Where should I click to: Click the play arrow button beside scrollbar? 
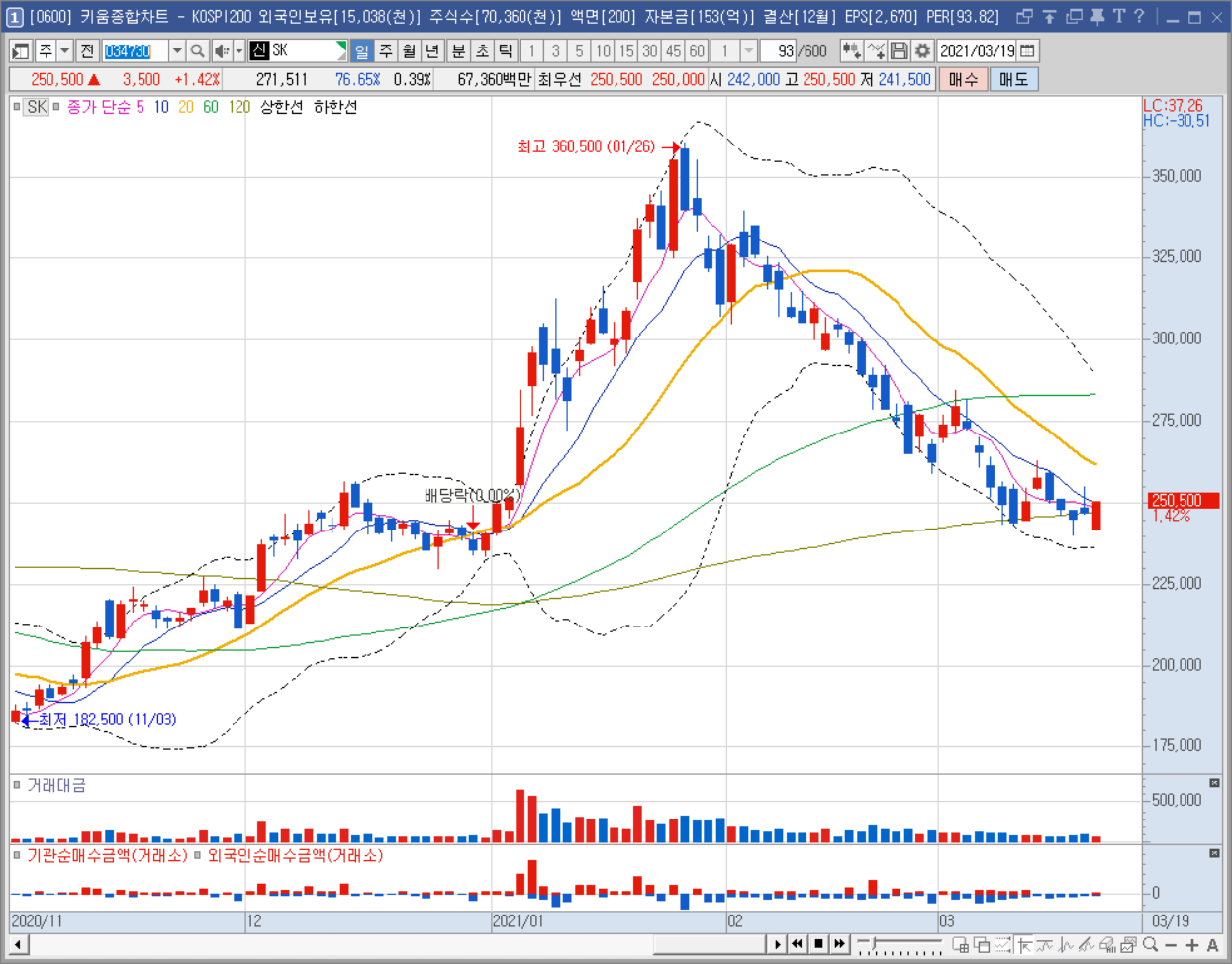pyautogui.click(x=777, y=944)
